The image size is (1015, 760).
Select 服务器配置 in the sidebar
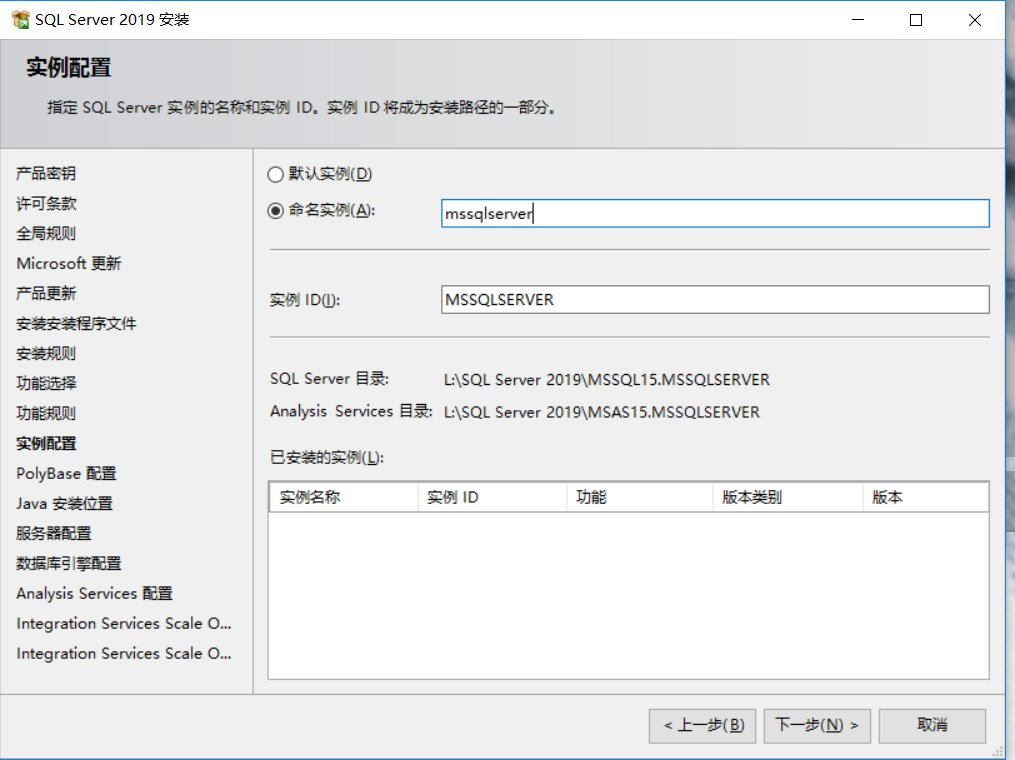tap(54, 533)
